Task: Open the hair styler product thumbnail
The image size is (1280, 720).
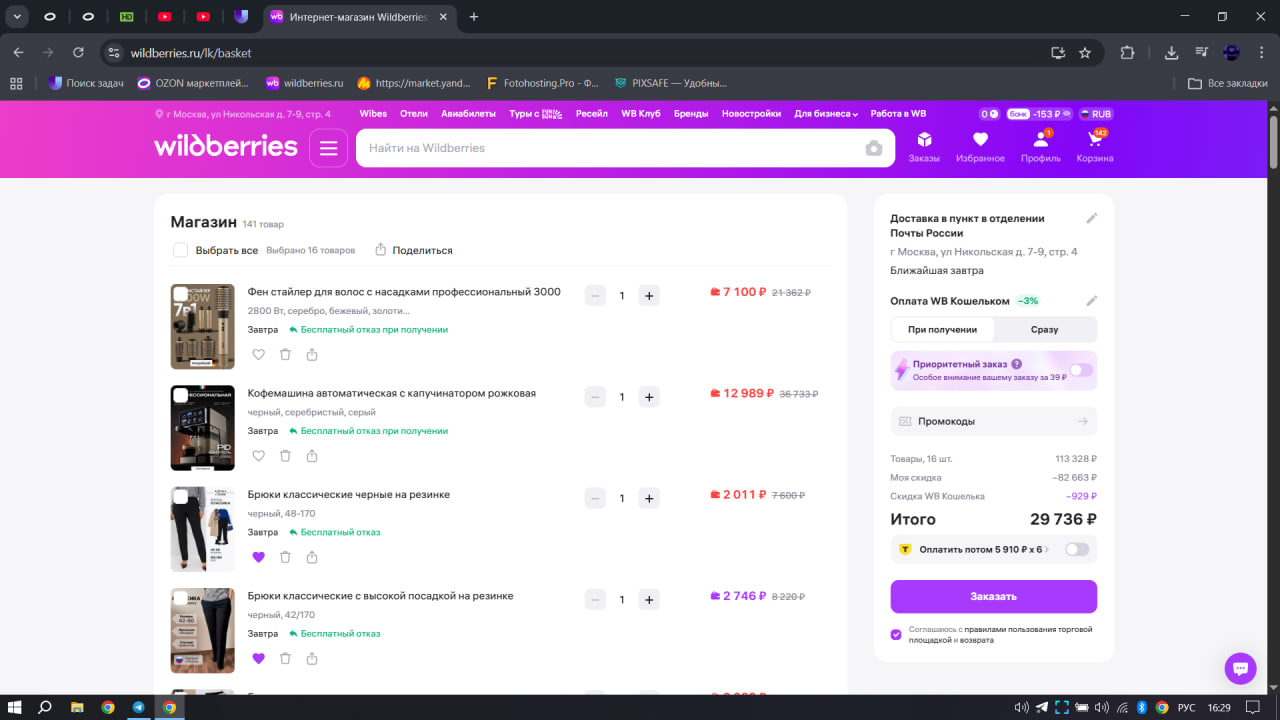Action: tap(203, 327)
